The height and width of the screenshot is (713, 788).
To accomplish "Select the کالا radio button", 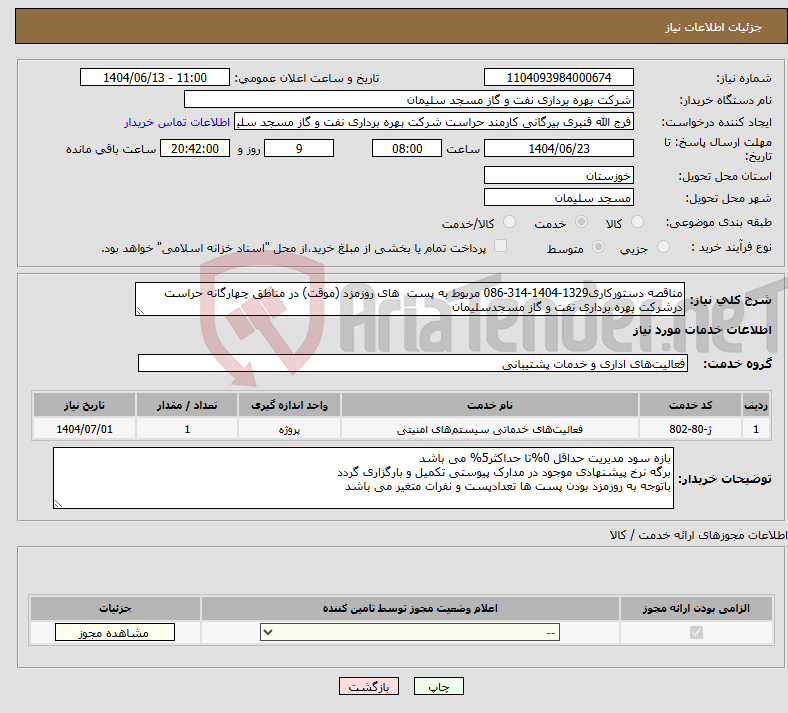I will pyautogui.click(x=637, y=222).
